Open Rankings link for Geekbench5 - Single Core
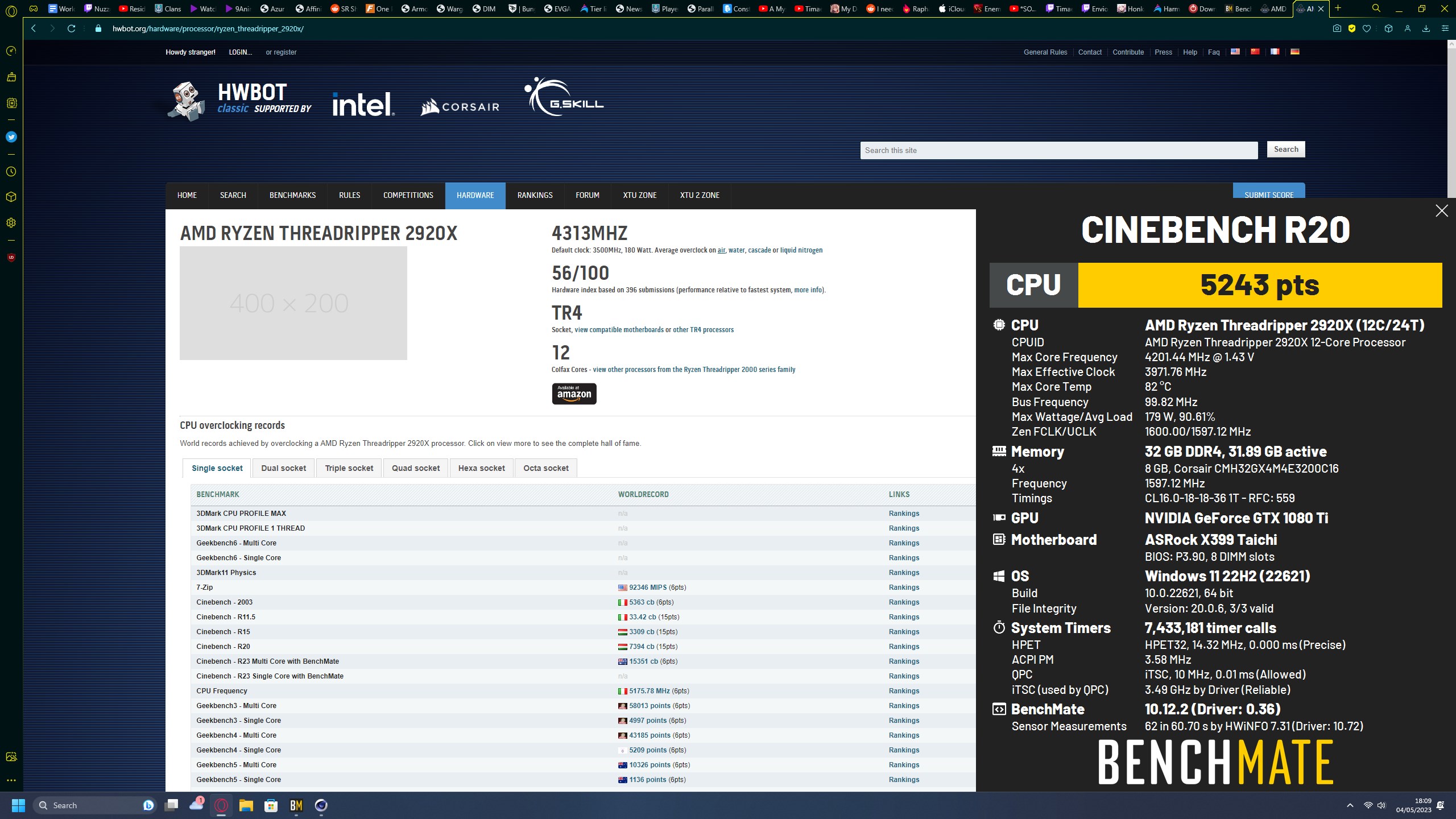1456x819 pixels. 904,780
